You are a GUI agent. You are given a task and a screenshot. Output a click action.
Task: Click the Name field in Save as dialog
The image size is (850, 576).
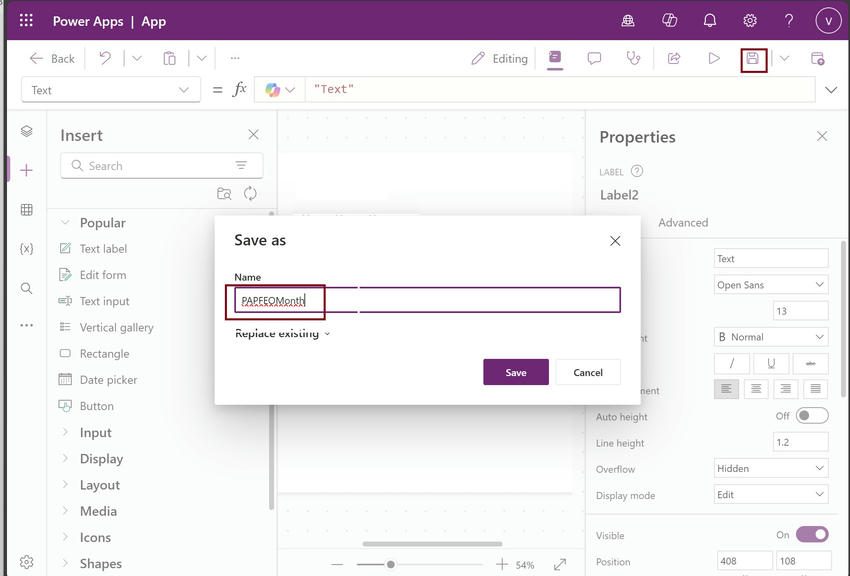[x=427, y=300]
